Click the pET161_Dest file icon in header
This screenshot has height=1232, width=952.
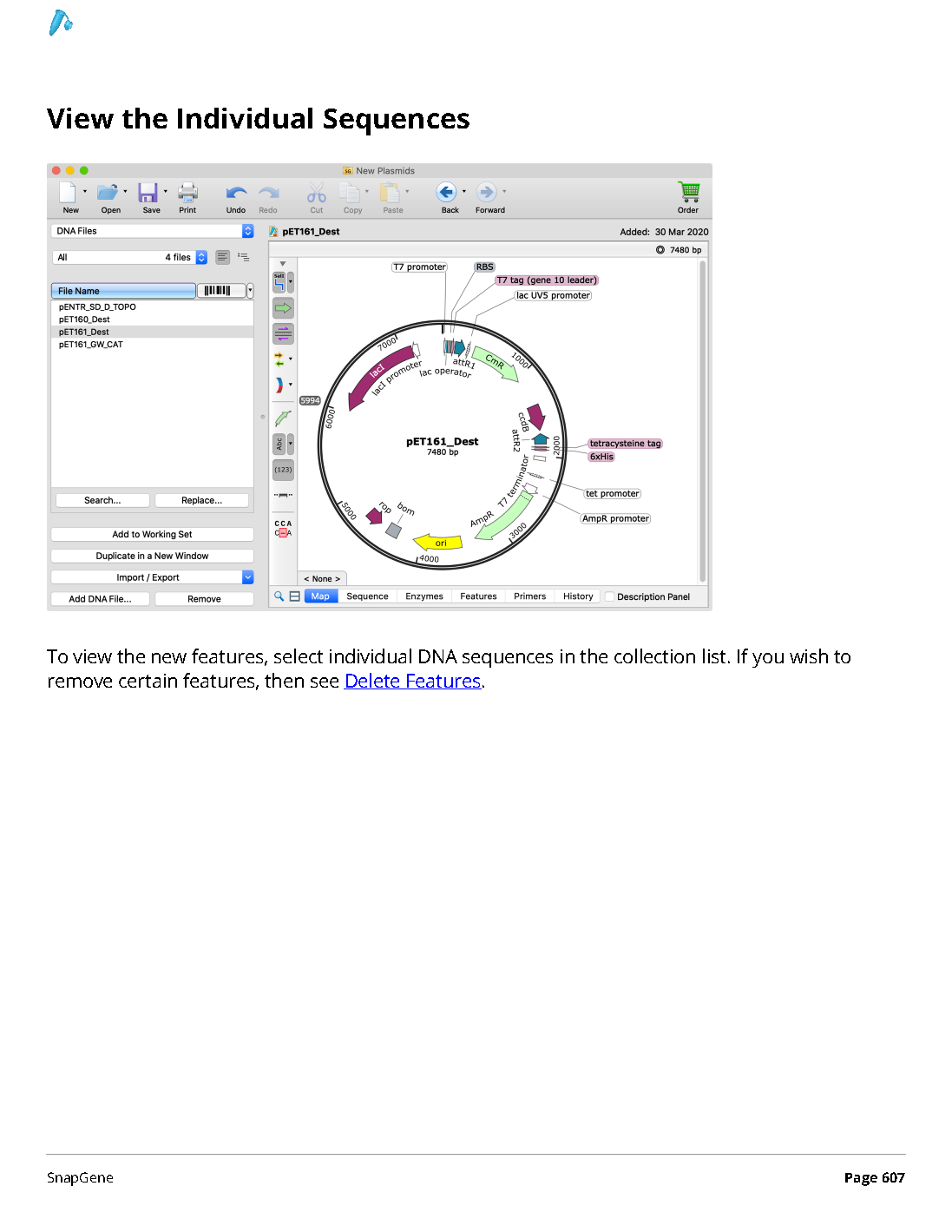(x=273, y=232)
